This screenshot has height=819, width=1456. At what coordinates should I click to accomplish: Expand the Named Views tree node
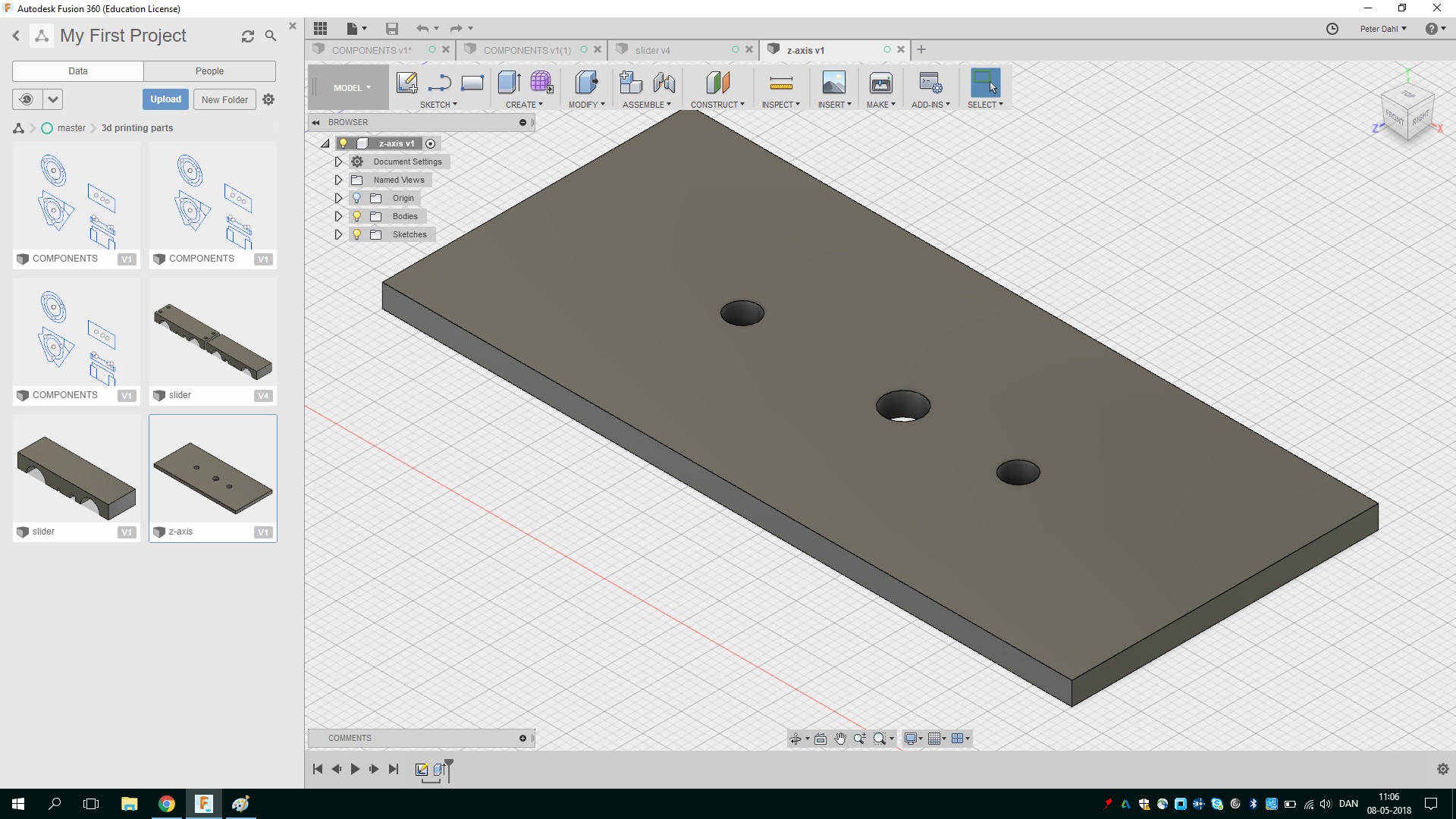(x=338, y=180)
